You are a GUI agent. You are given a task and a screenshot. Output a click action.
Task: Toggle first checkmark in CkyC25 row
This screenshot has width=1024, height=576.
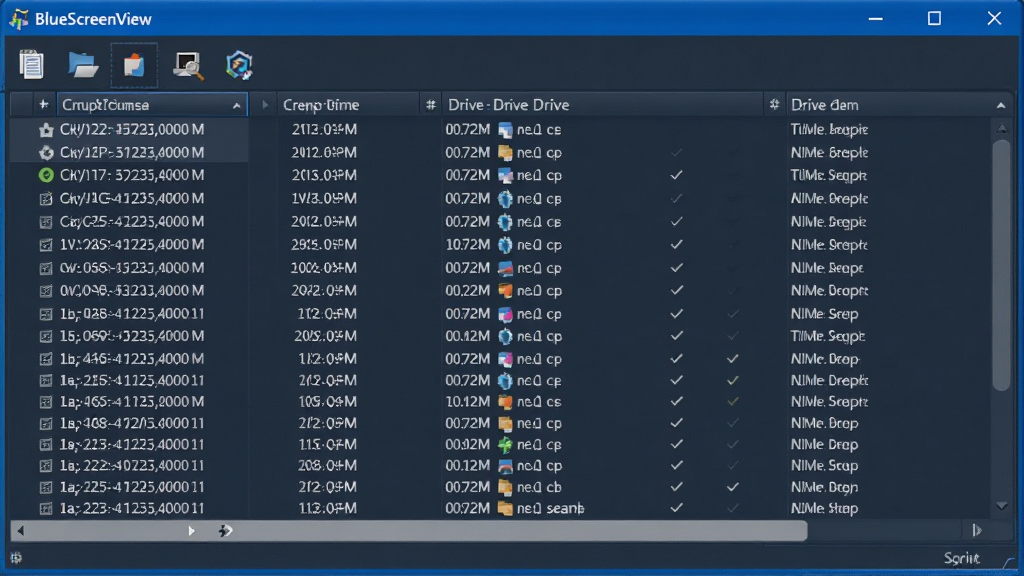point(677,221)
